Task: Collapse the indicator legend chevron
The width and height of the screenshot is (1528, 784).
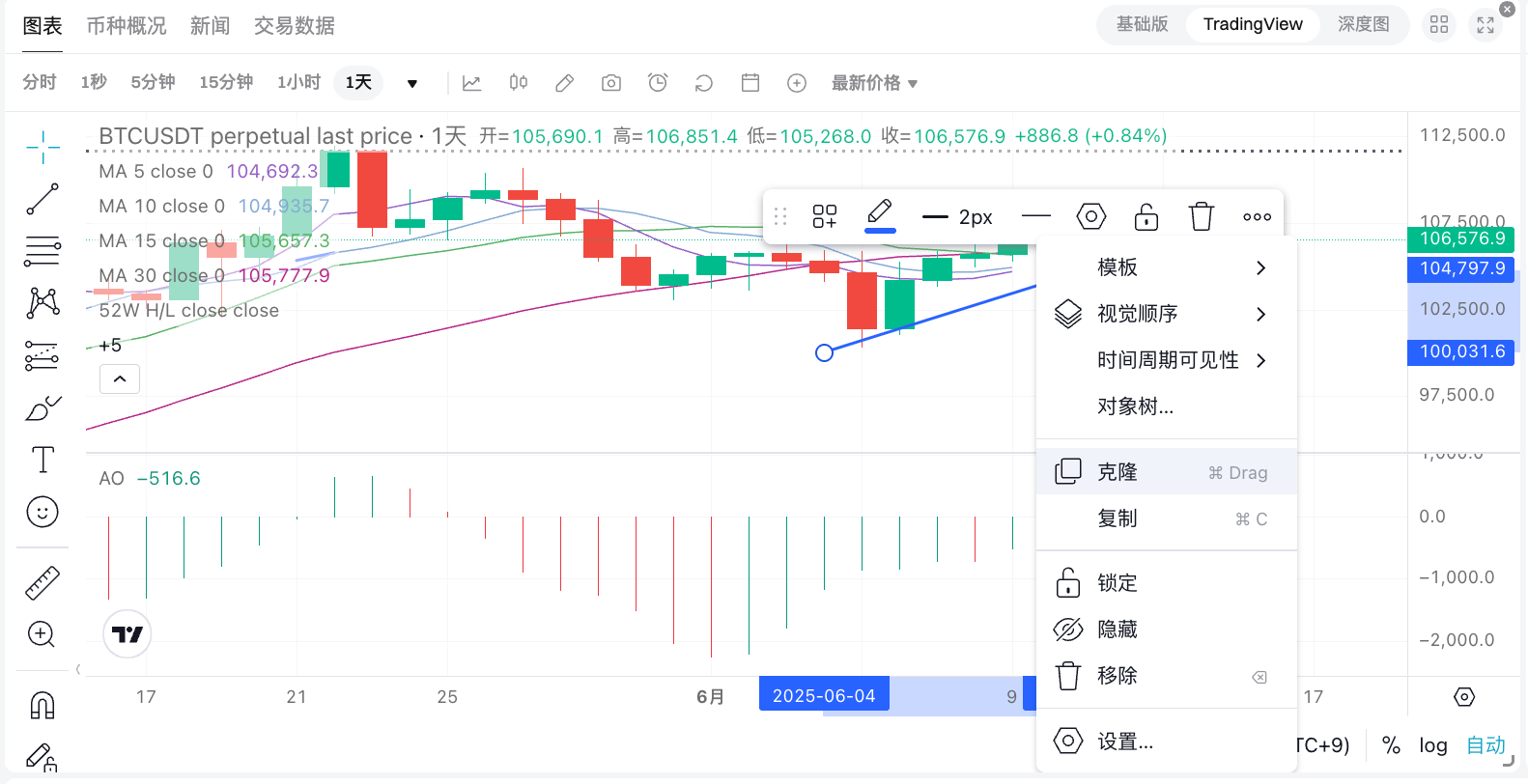Action: click(x=120, y=378)
